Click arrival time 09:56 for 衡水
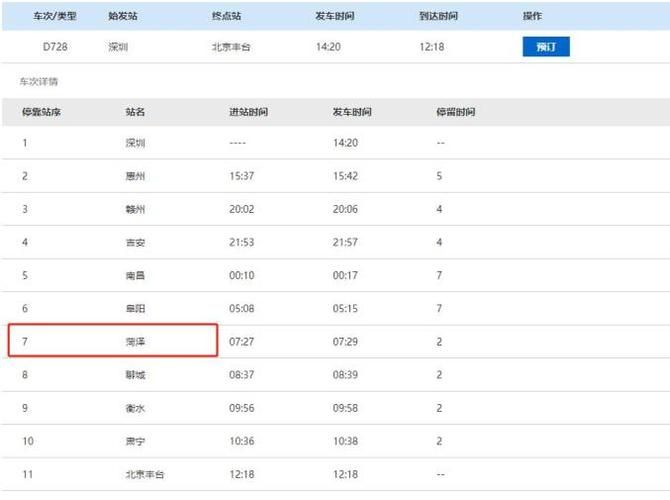670x500 pixels. [241, 408]
